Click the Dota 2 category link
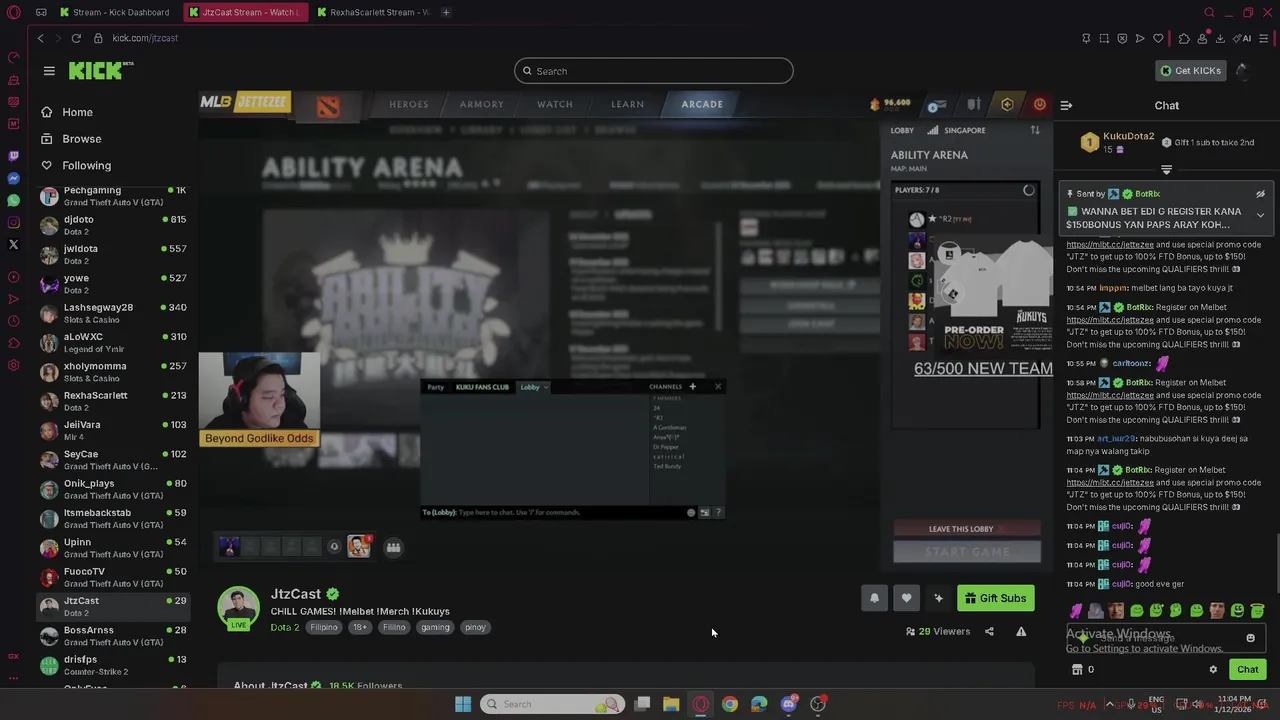This screenshot has width=1280, height=720. click(x=285, y=627)
